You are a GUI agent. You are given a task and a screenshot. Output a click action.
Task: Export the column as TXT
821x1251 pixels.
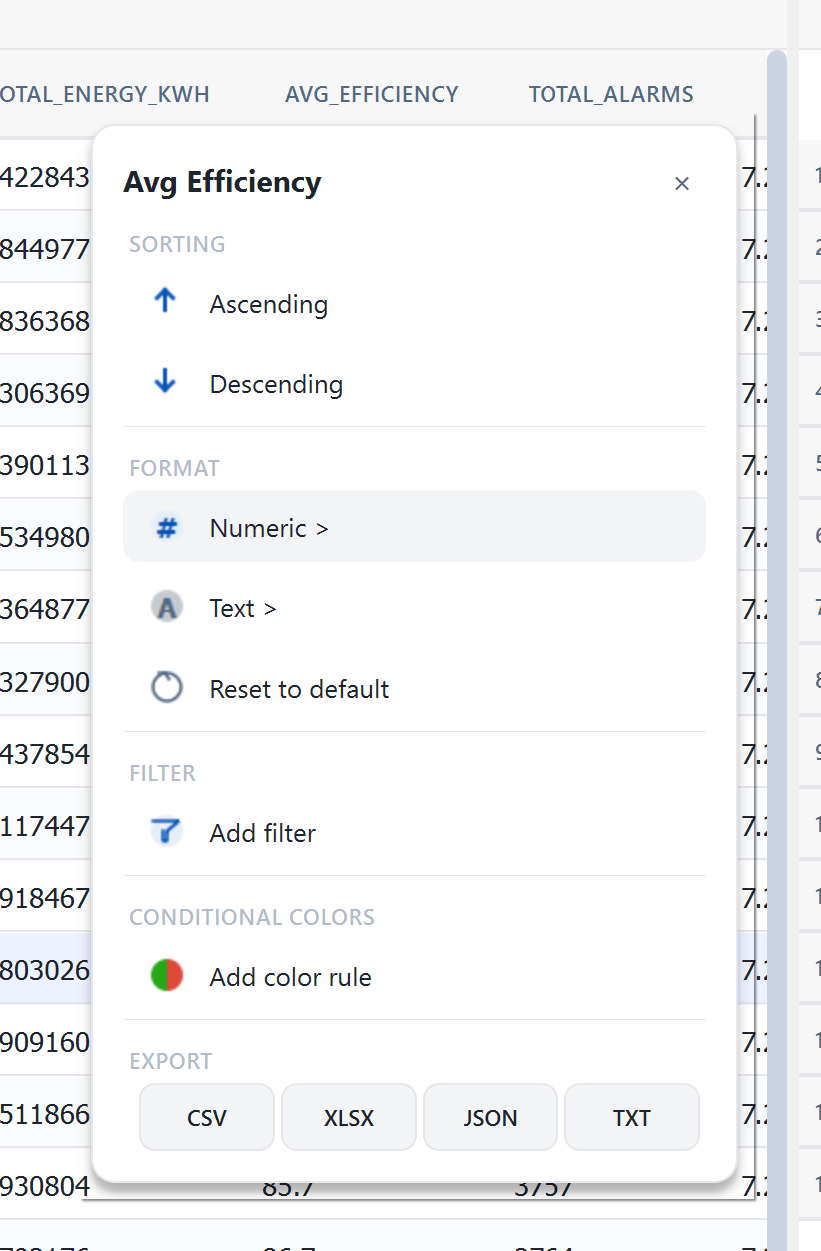(x=631, y=1117)
